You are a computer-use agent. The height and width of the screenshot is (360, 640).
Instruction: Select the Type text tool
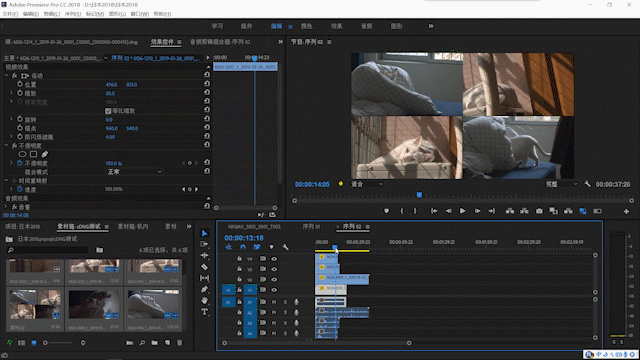pyautogui.click(x=204, y=312)
